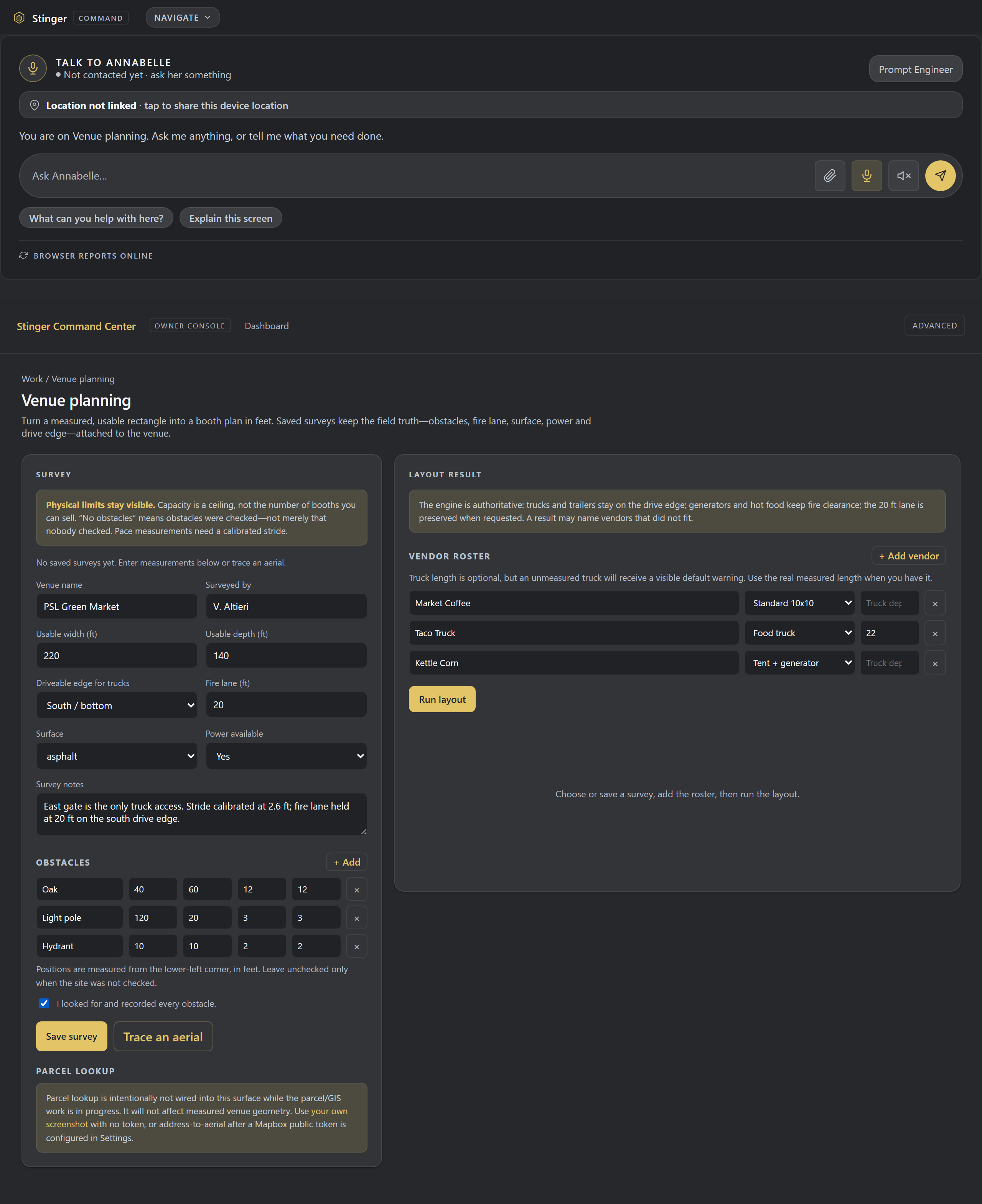
Task: Open the Prompt Engineer button
Action: click(x=915, y=69)
